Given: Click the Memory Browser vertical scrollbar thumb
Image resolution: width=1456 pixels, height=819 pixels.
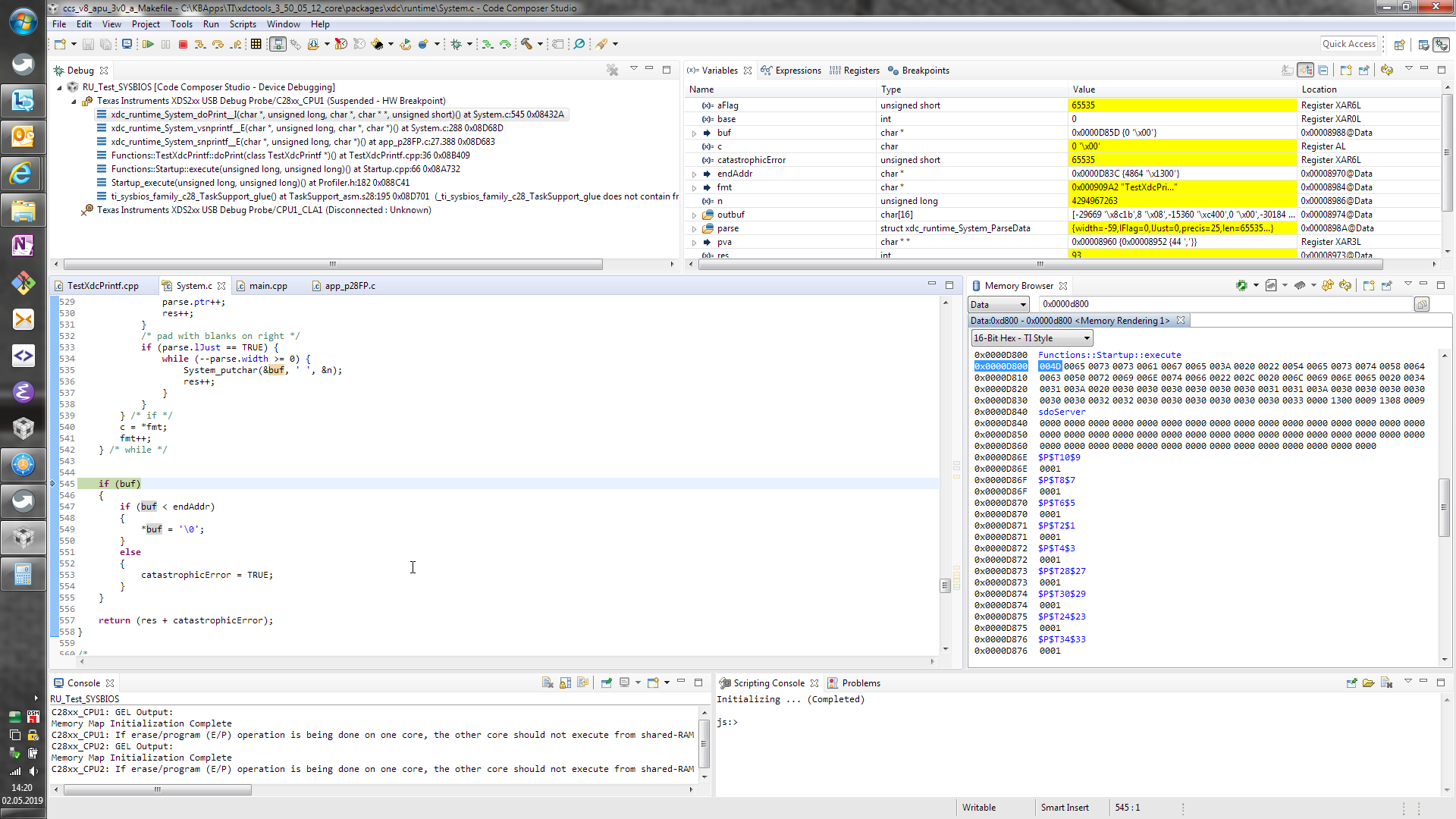Looking at the screenshot, I should tap(1445, 507).
